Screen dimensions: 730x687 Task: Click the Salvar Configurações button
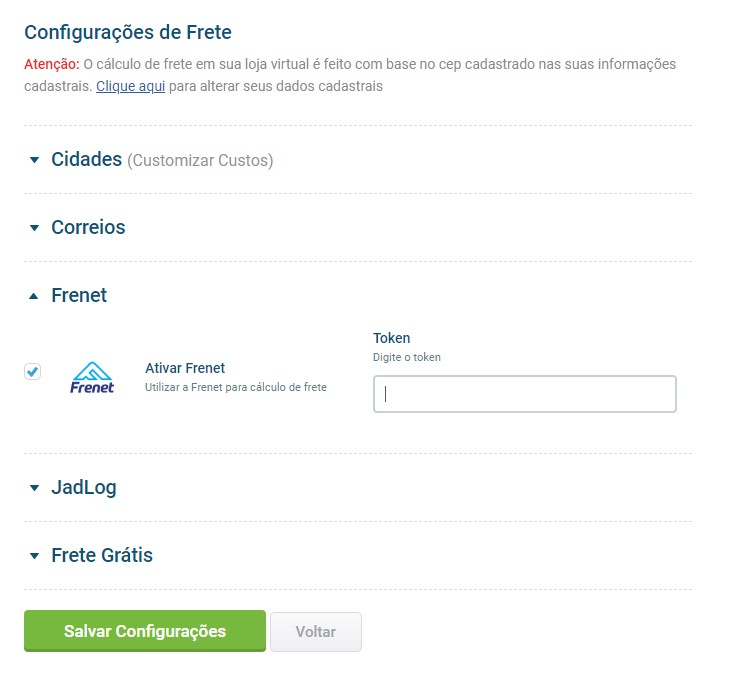(145, 631)
